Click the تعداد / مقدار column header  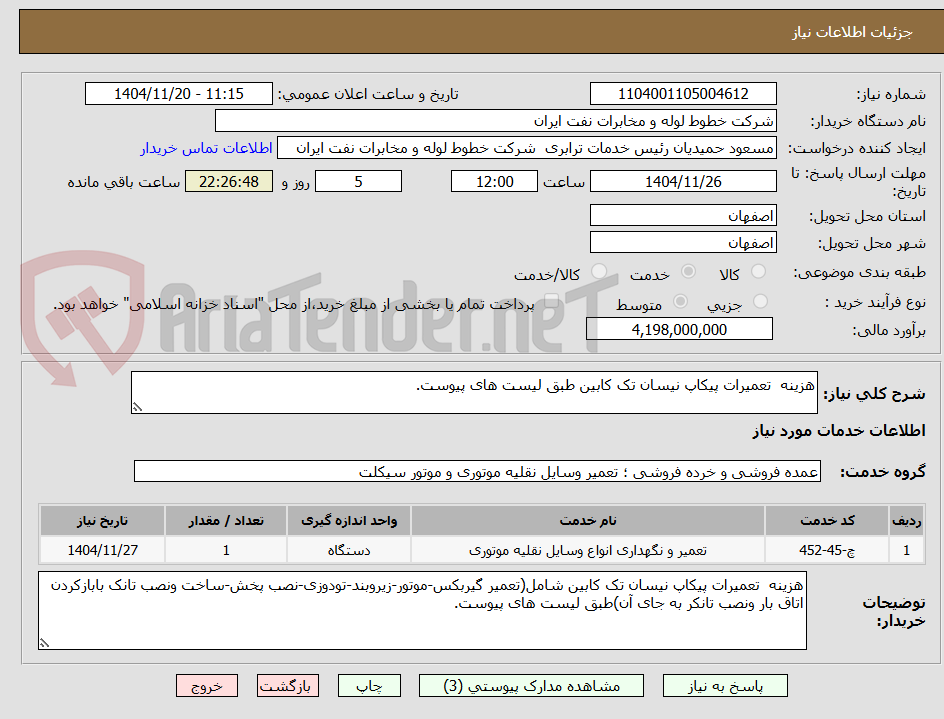click(226, 520)
